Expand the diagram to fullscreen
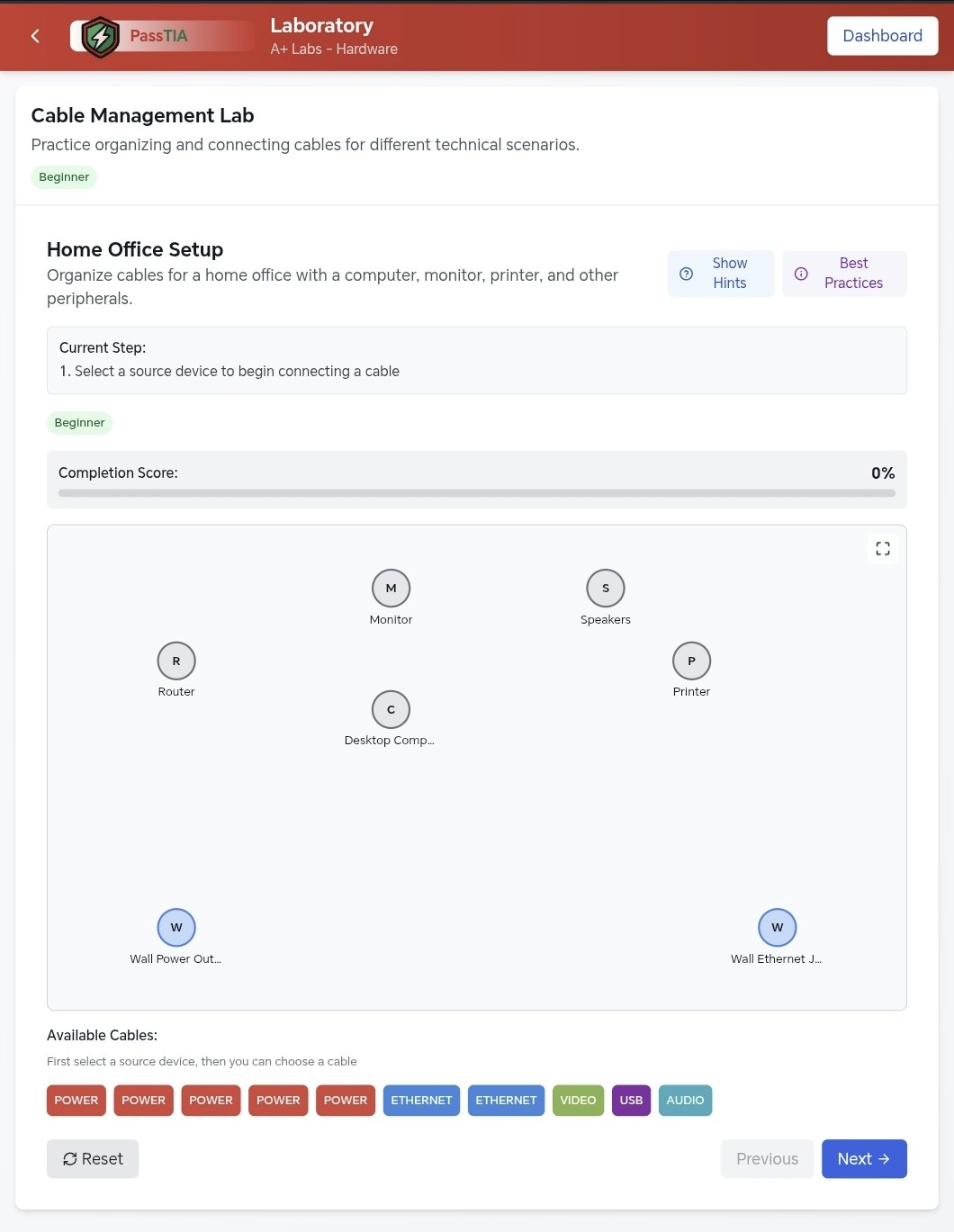The image size is (954, 1232). click(x=883, y=548)
